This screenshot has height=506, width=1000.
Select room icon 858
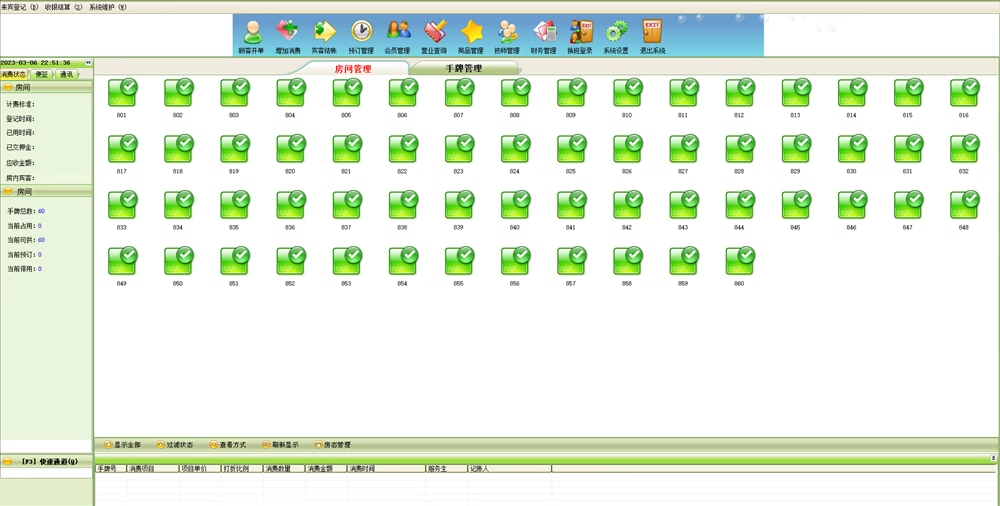click(x=628, y=262)
